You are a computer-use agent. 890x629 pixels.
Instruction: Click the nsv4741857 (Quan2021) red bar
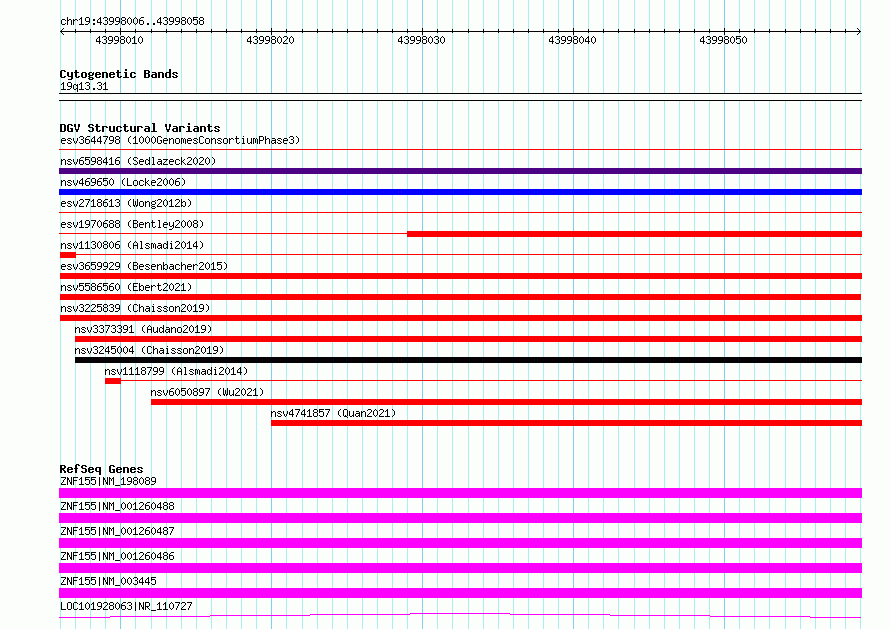tap(566, 423)
